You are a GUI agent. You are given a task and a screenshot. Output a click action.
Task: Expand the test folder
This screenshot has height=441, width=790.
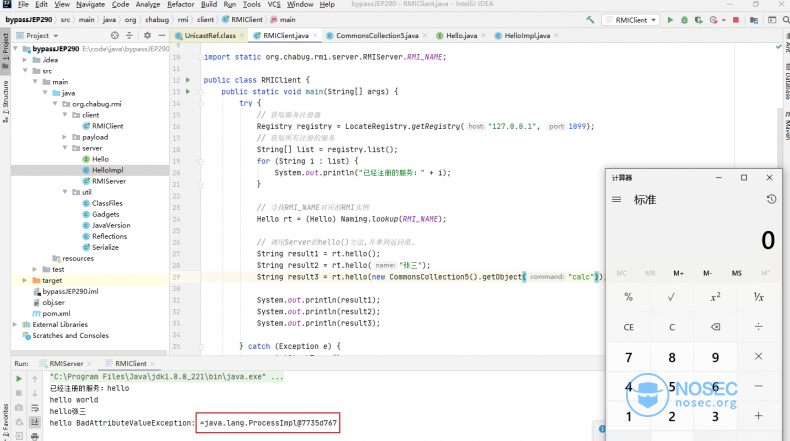click(x=35, y=269)
